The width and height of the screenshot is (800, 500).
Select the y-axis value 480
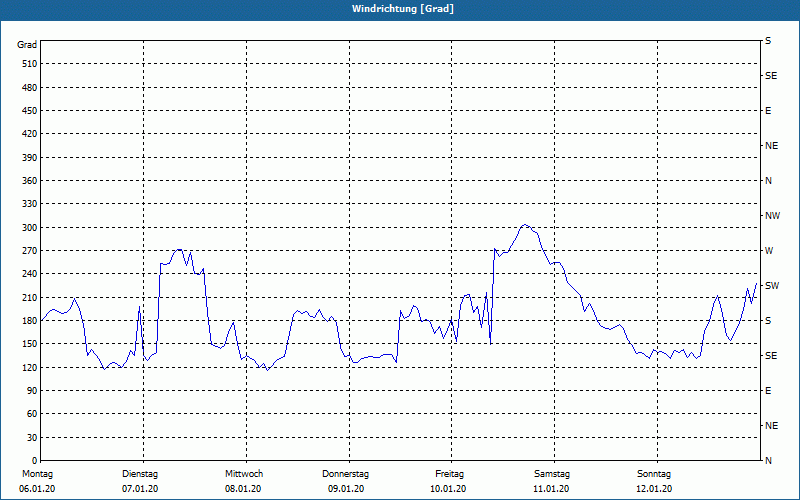coord(29,88)
